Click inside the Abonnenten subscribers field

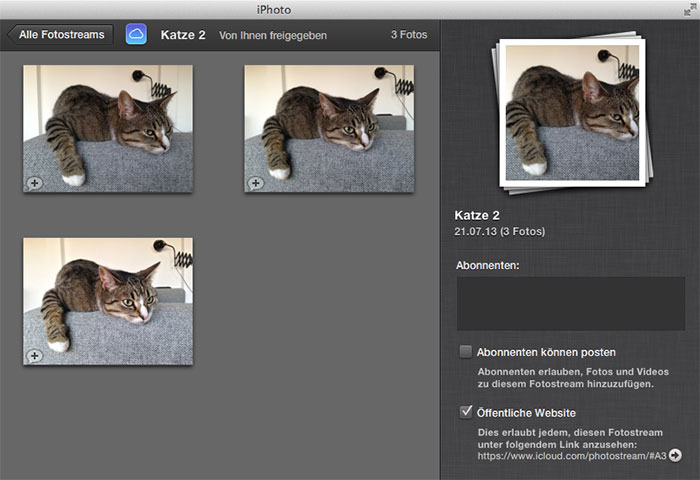(571, 304)
